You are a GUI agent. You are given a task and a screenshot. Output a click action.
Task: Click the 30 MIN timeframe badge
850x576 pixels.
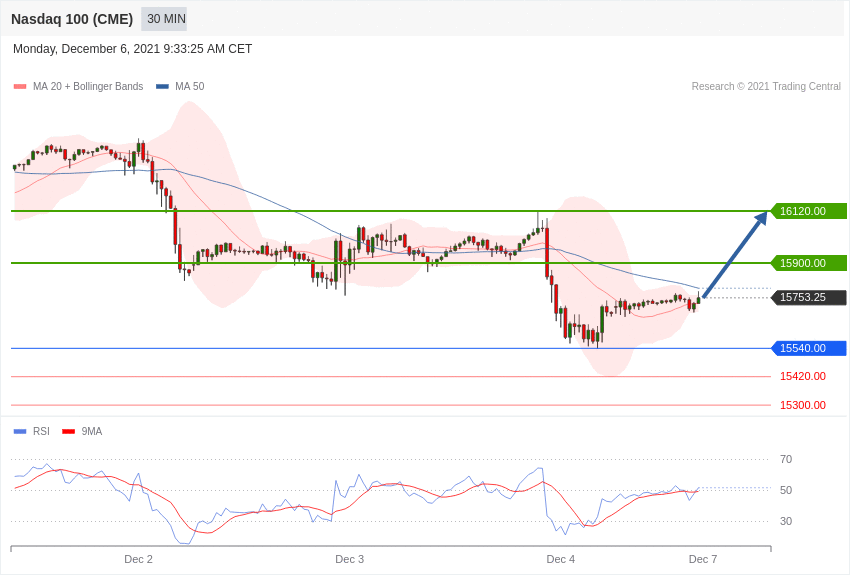pyautogui.click(x=164, y=19)
